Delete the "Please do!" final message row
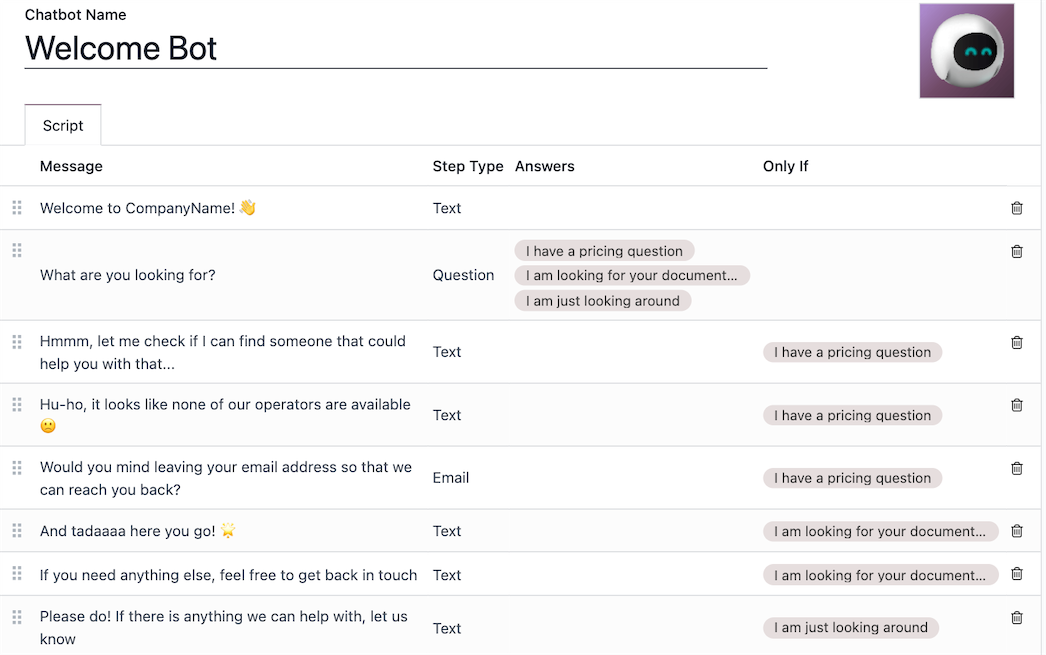Screen dimensions: 1046x655 coord(1017,617)
